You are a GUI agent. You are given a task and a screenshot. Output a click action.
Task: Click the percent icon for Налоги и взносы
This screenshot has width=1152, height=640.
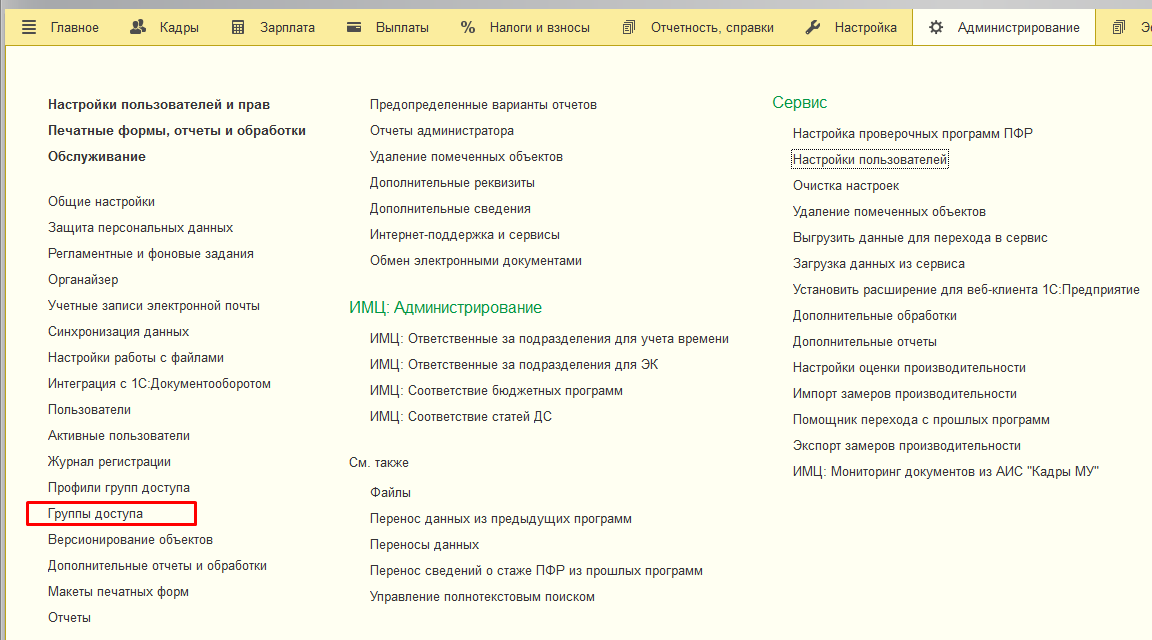pyautogui.click(x=466, y=27)
